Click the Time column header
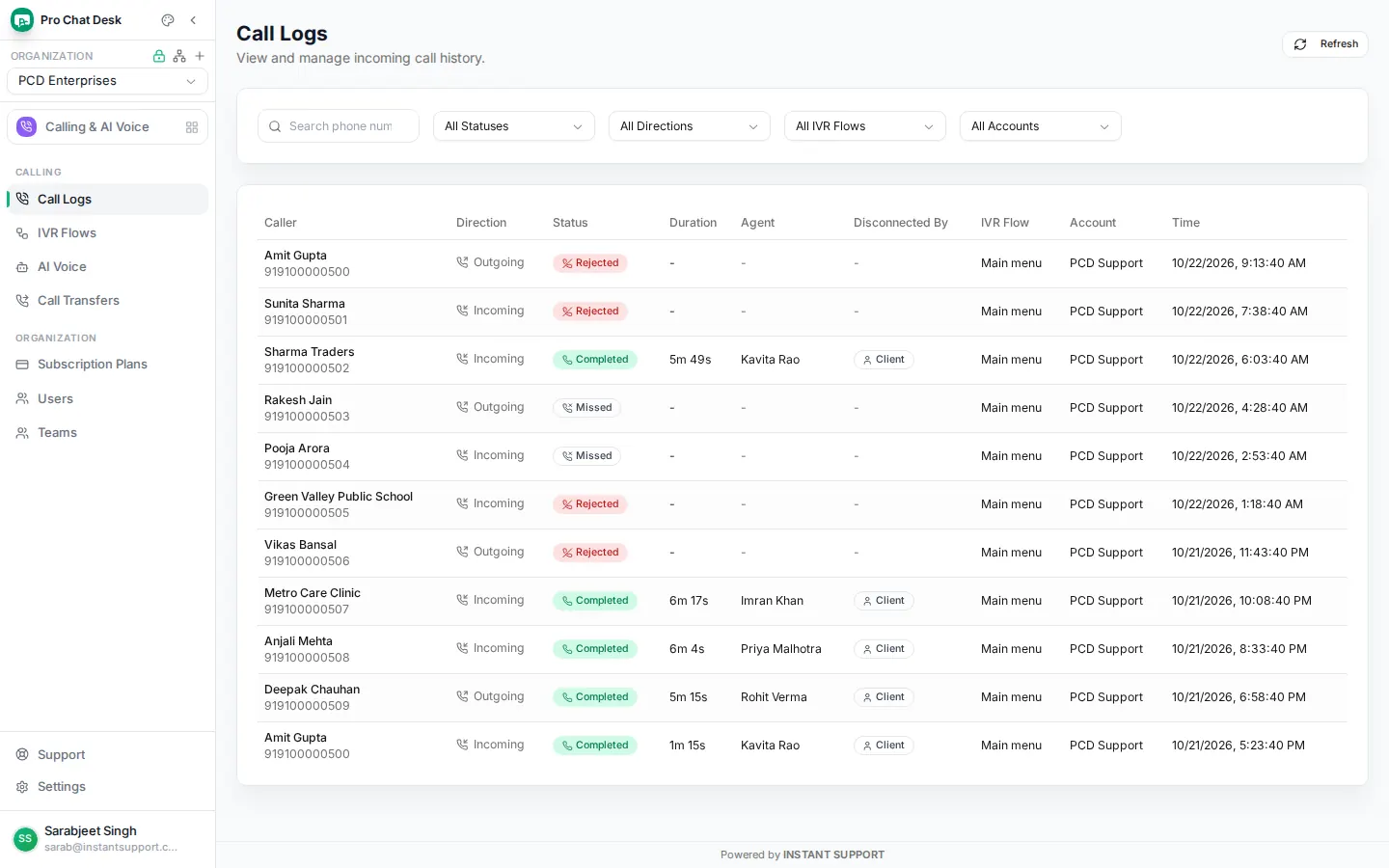The image size is (1389, 868). click(x=1186, y=223)
